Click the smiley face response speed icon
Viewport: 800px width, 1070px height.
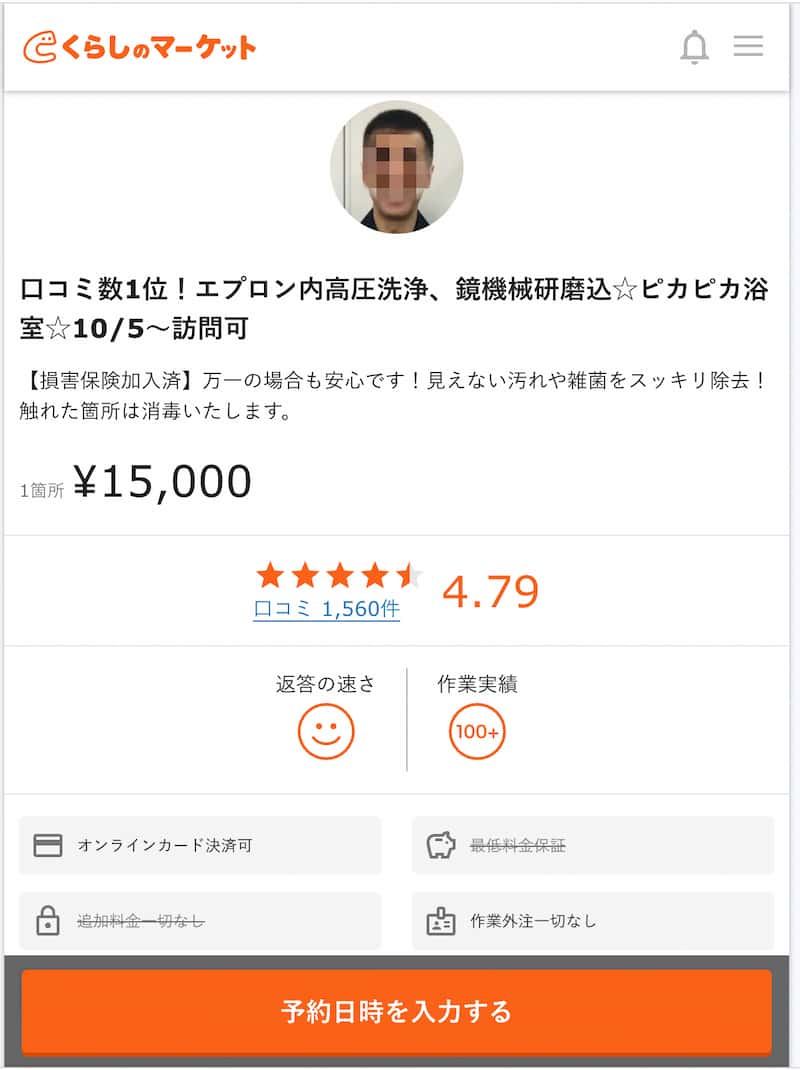click(326, 732)
